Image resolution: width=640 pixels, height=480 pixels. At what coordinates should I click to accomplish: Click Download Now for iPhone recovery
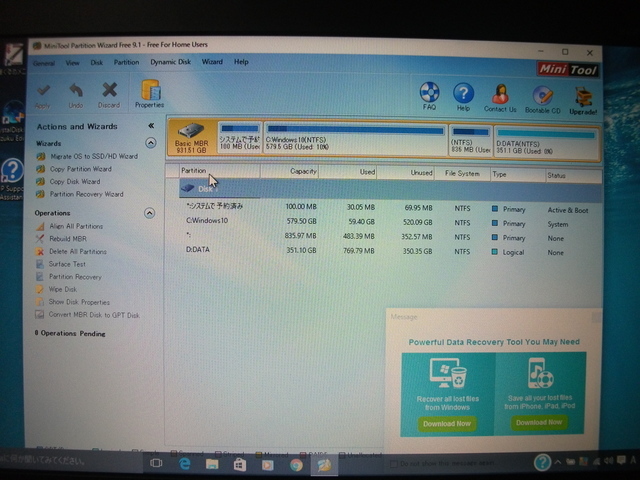coord(539,422)
